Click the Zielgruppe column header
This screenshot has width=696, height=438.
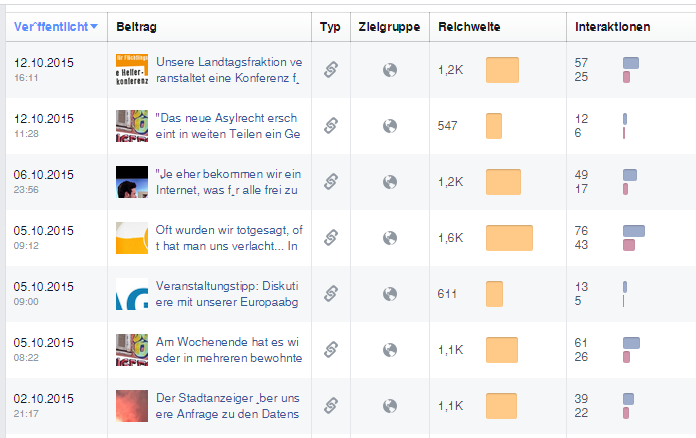(389, 27)
